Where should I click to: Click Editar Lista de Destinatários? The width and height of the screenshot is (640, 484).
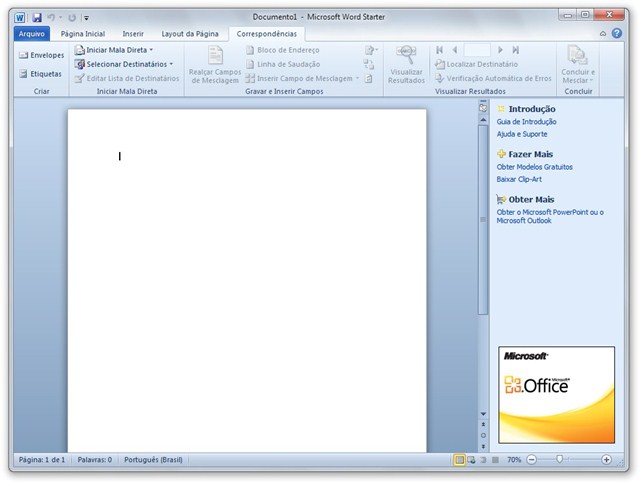pos(127,78)
